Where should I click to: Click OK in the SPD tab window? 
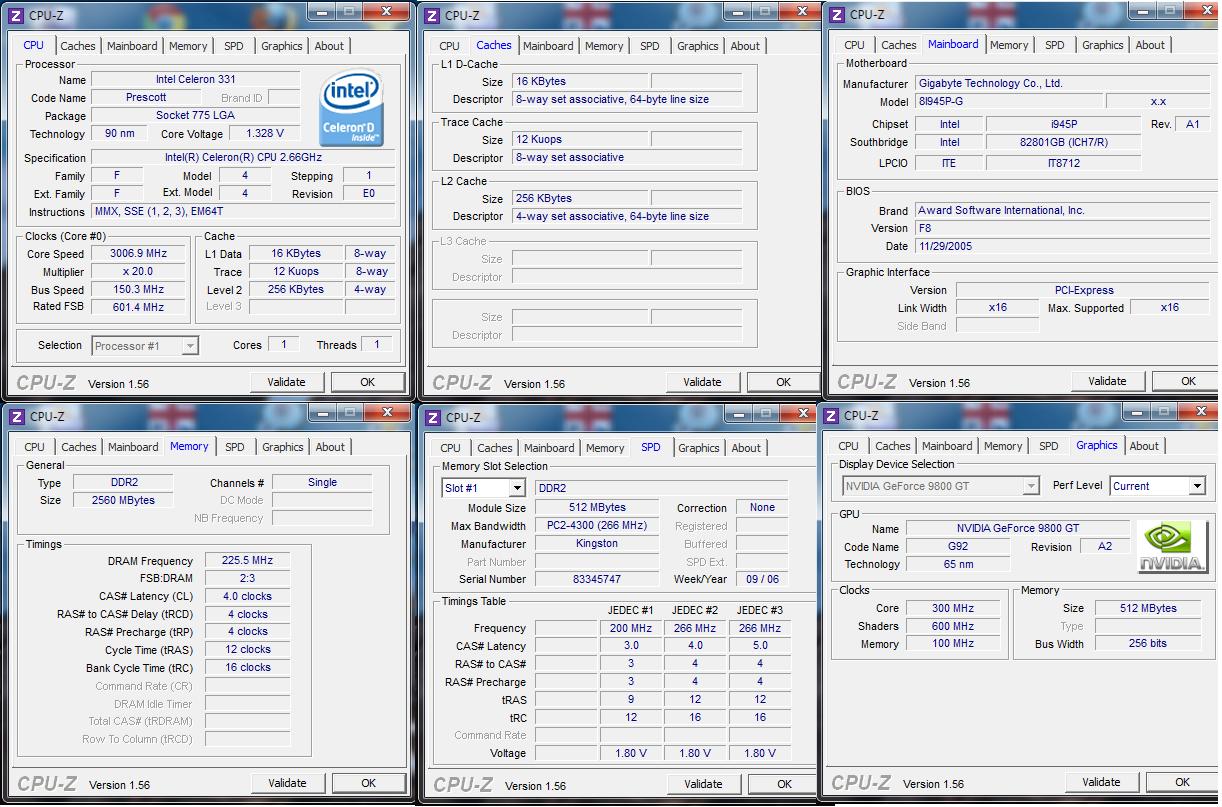tap(784, 784)
